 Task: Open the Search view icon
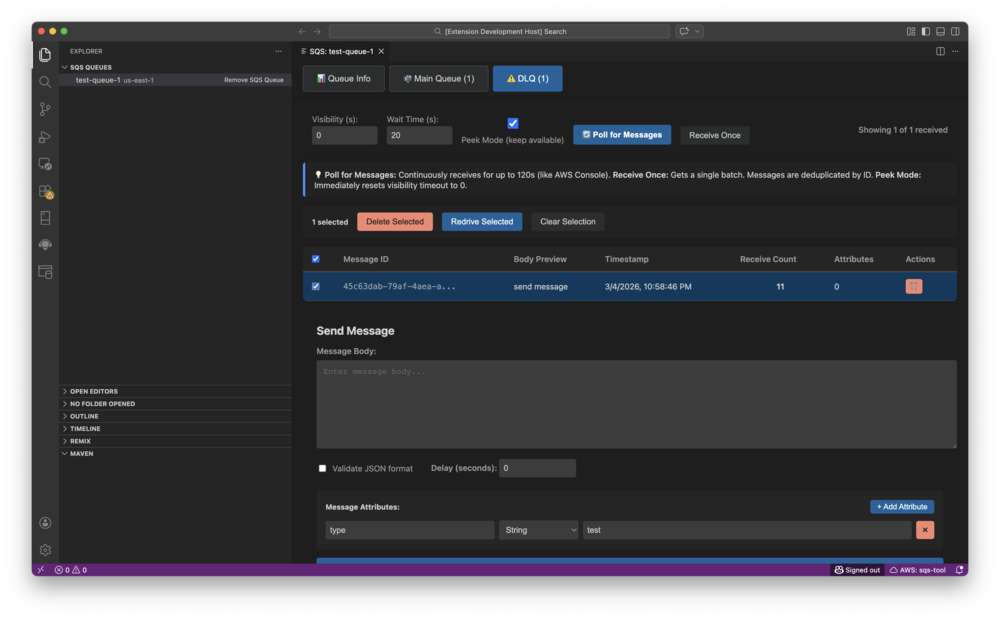click(x=45, y=82)
